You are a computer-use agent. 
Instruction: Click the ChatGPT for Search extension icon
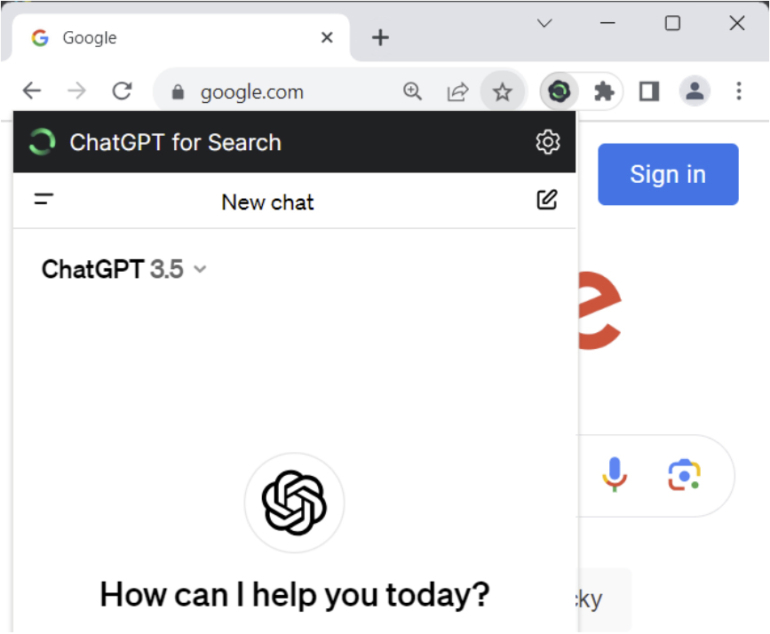pyautogui.click(x=559, y=92)
